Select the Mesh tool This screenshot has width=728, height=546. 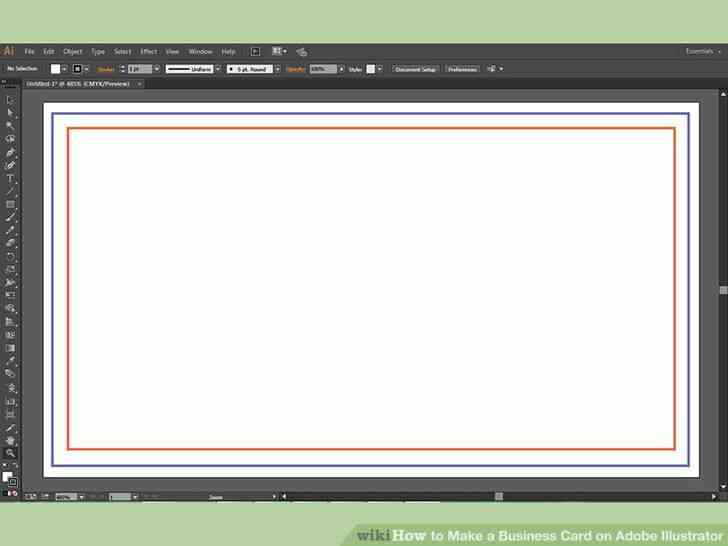pyautogui.click(x=10, y=335)
